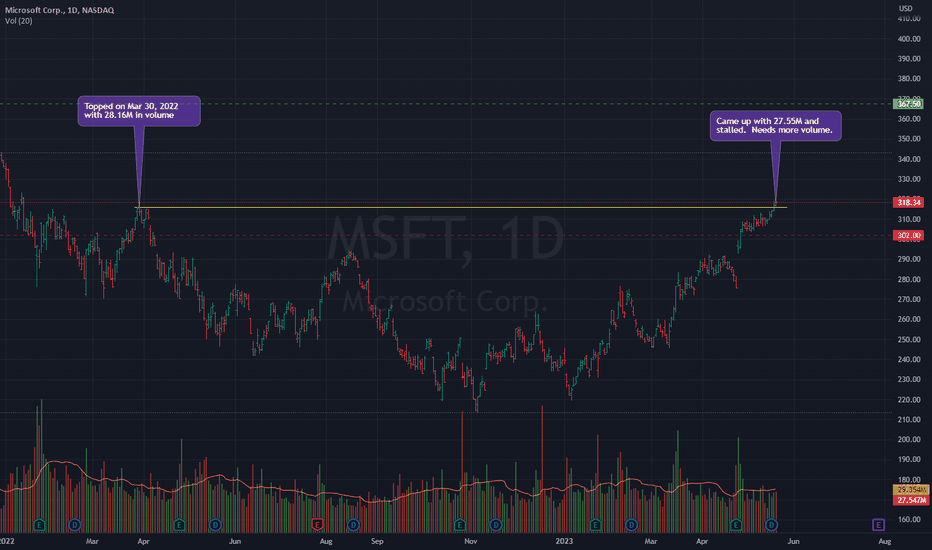Open the green earnings marker between Apr and Jun 2022
The width and height of the screenshot is (932, 550).
[x=179, y=524]
